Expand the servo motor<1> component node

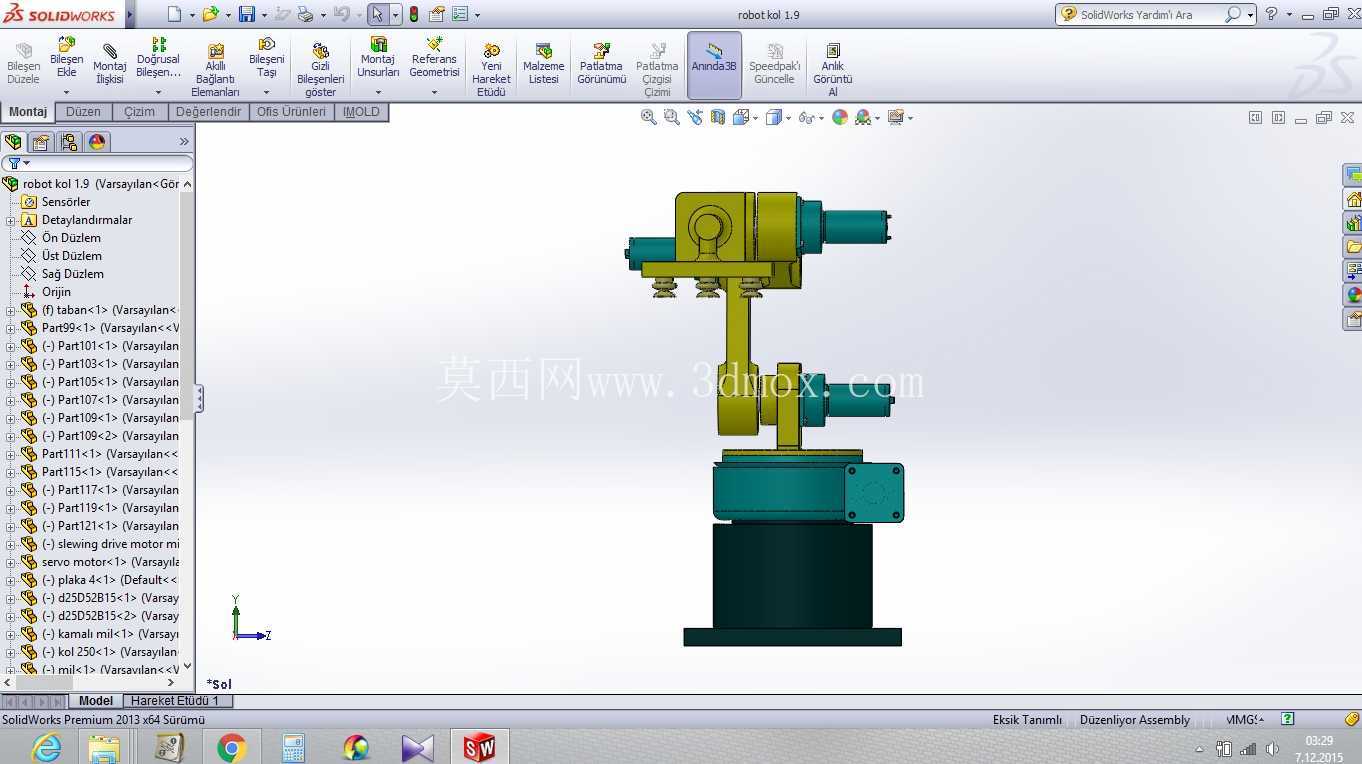coord(11,562)
